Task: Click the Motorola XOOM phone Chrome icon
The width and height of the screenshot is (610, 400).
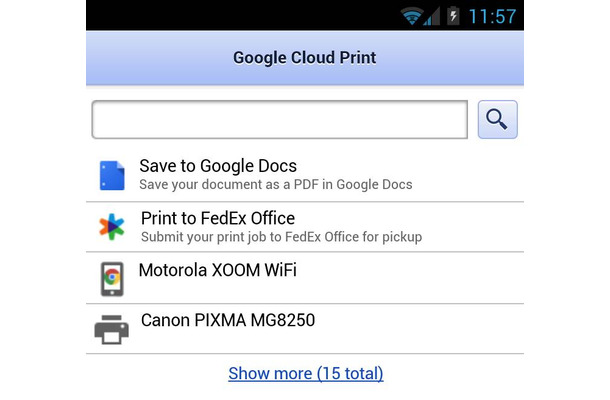Action: coord(112,279)
